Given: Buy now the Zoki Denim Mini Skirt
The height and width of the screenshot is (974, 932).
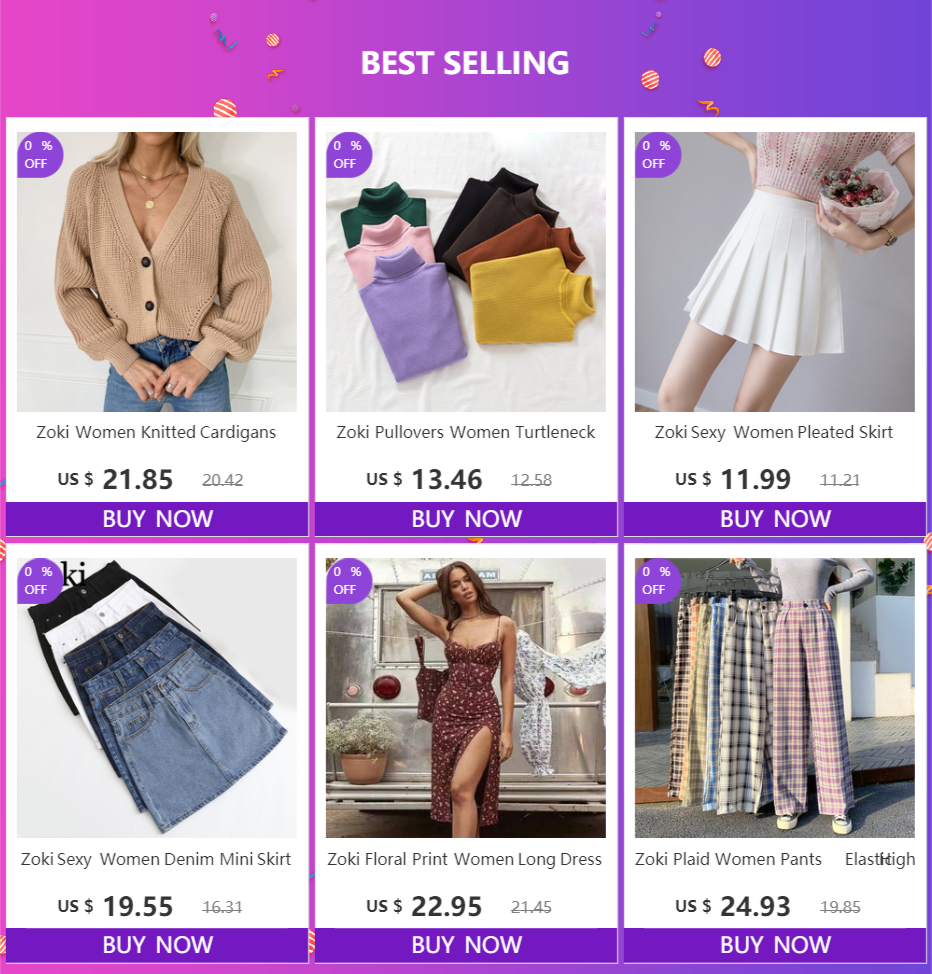Looking at the screenshot, I should (157, 945).
